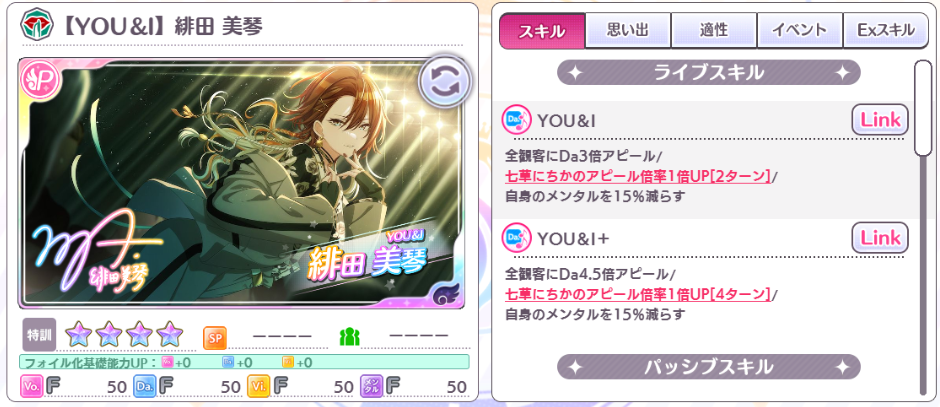Click the purple wing icon on card corner

tap(445, 293)
